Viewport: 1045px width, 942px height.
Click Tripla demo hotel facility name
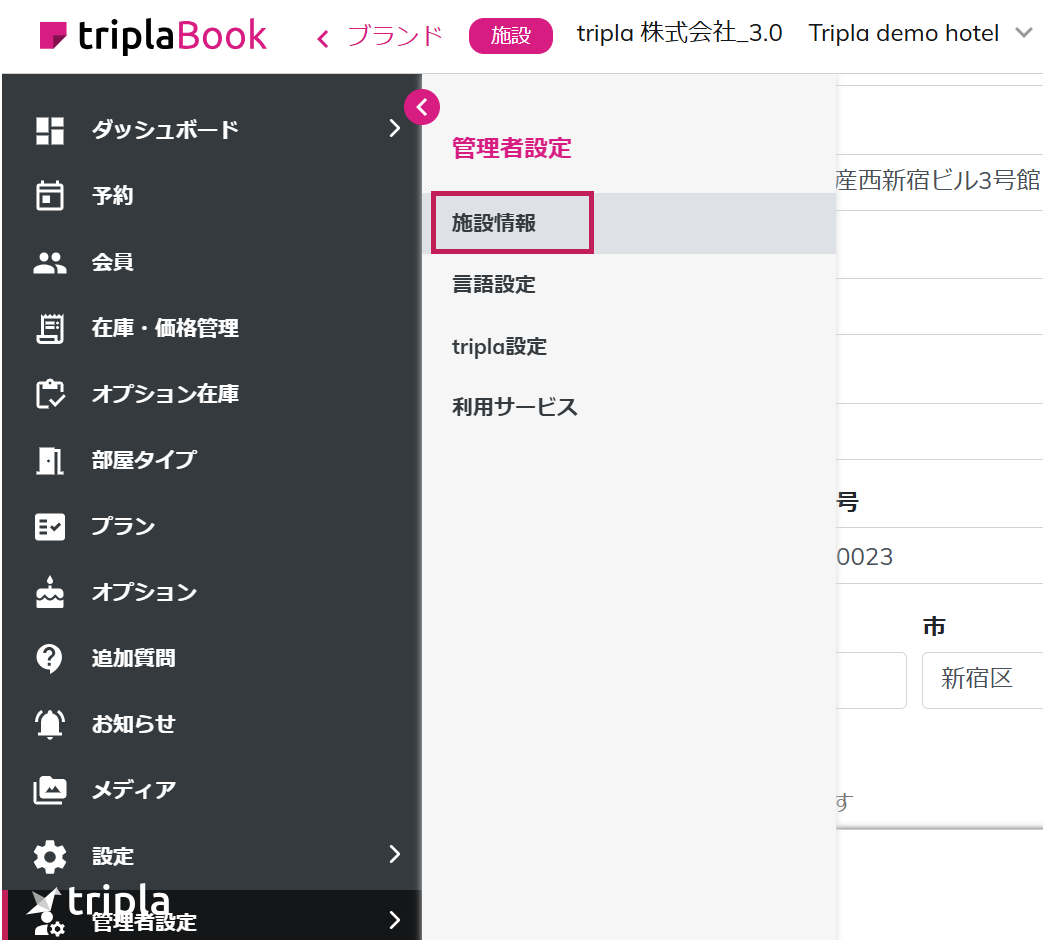click(x=903, y=33)
